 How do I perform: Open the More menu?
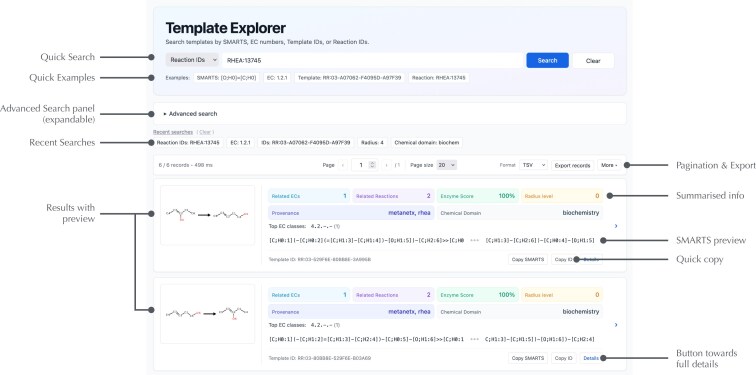(x=609, y=165)
